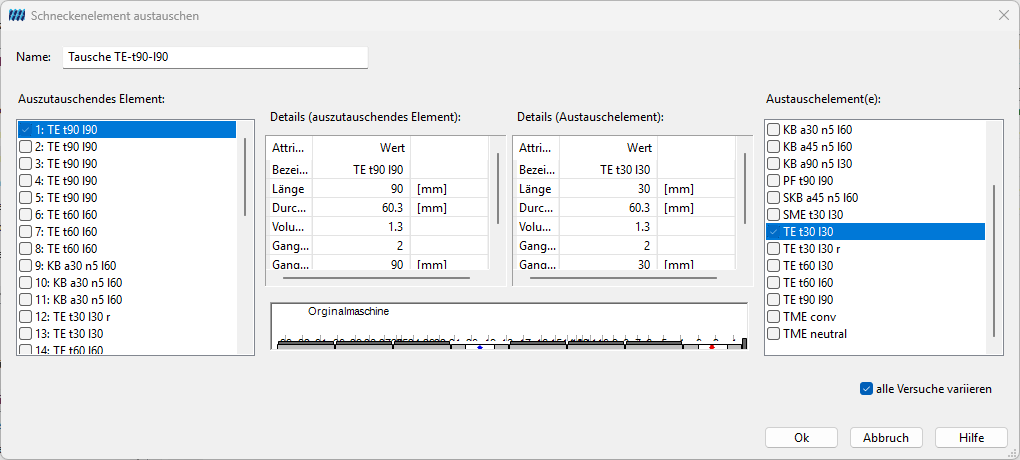Check the 6: TE t60 l60 element
Image resolution: width=1020 pixels, height=460 pixels.
click(25, 215)
